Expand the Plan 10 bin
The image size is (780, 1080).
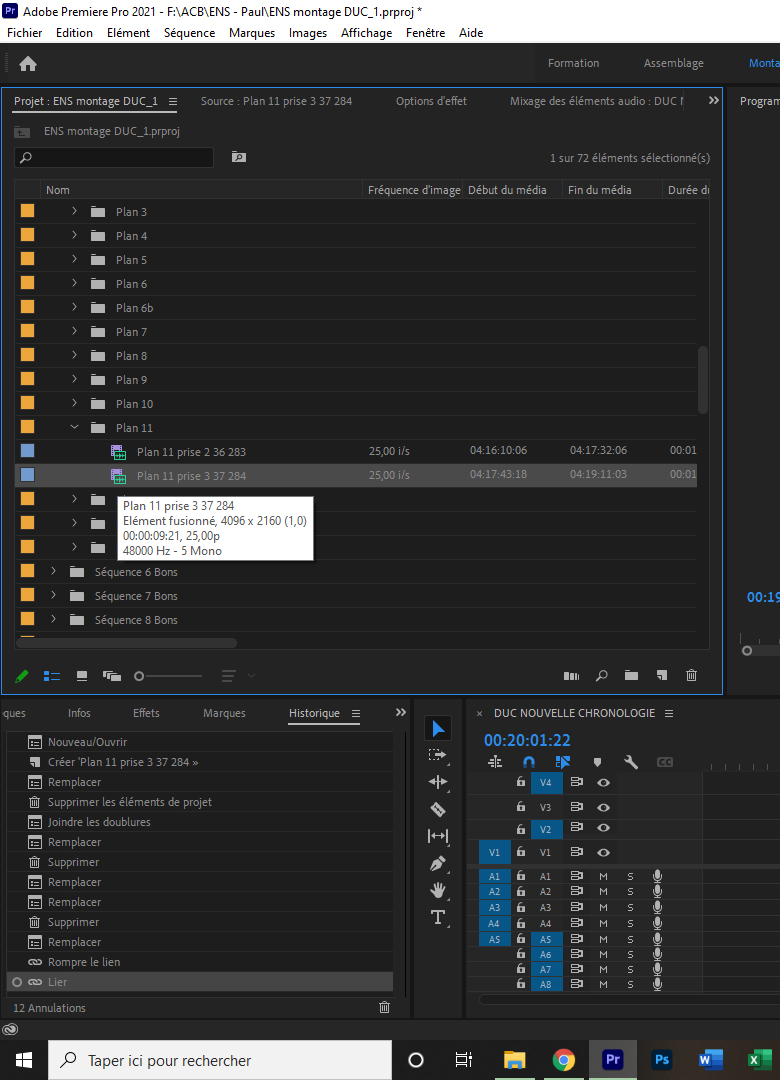74,403
